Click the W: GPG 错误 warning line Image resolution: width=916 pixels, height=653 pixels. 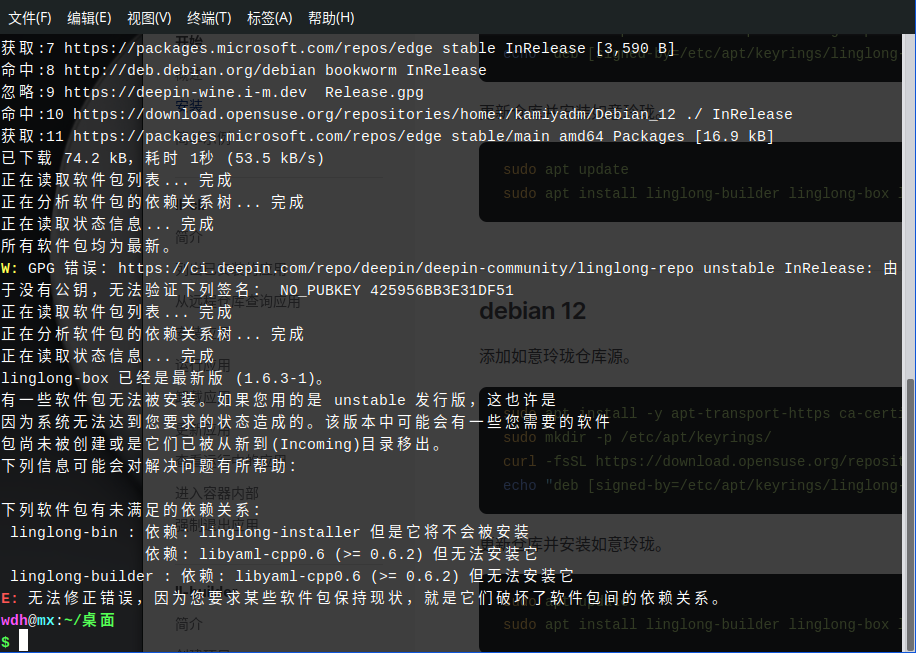pos(449,268)
